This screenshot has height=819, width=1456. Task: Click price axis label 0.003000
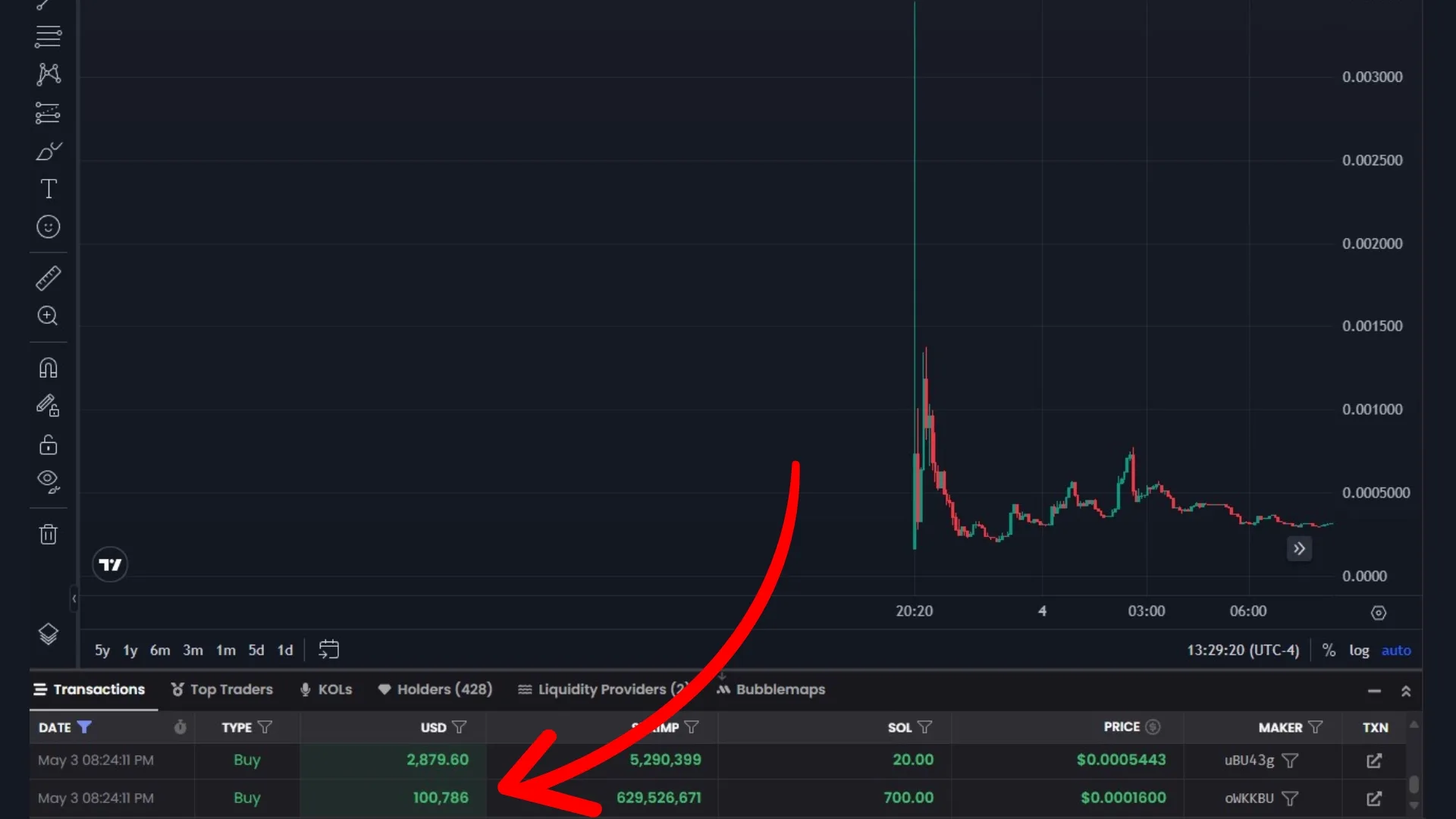(x=1372, y=77)
